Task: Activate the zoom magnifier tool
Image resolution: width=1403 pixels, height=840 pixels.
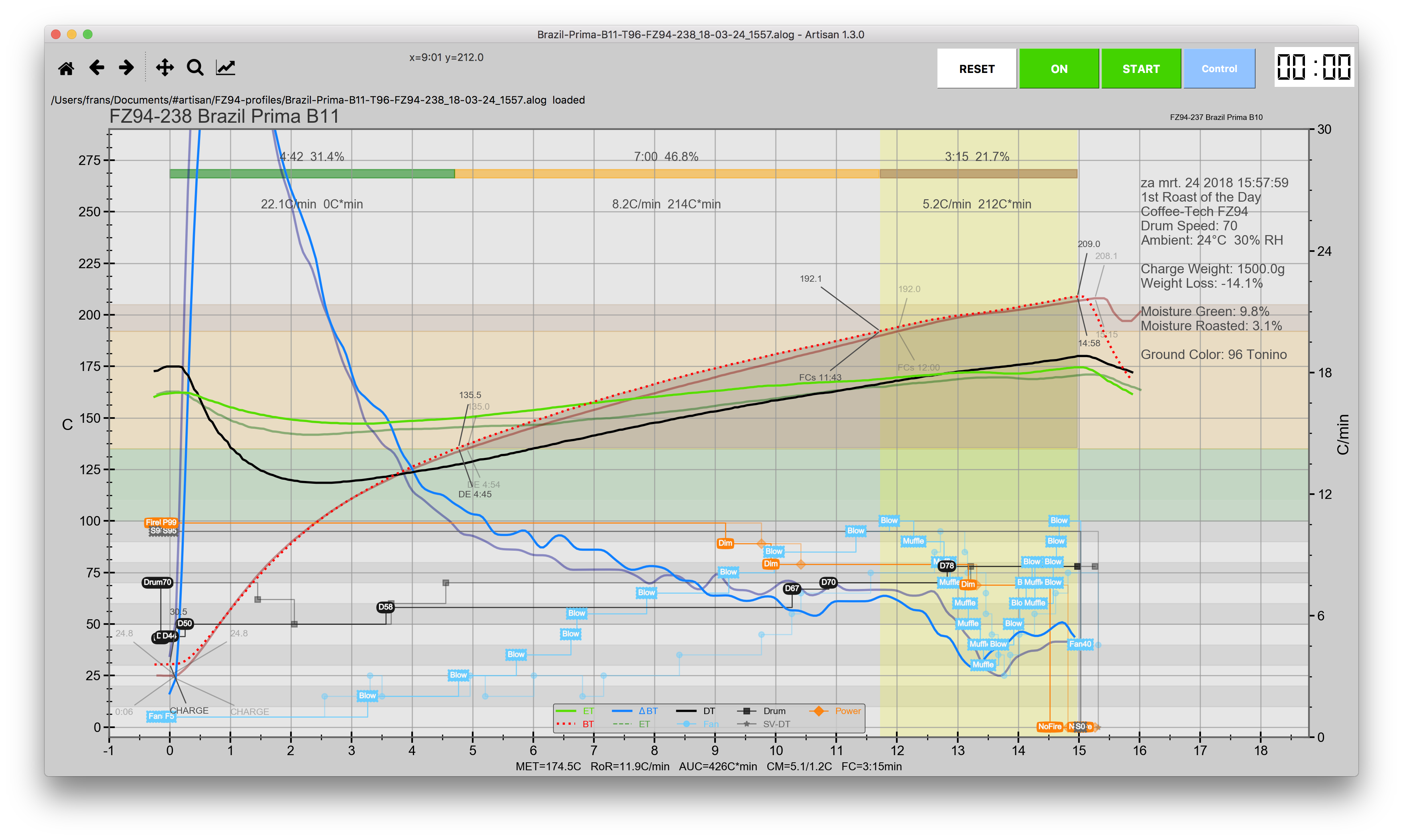Action: 195,68
